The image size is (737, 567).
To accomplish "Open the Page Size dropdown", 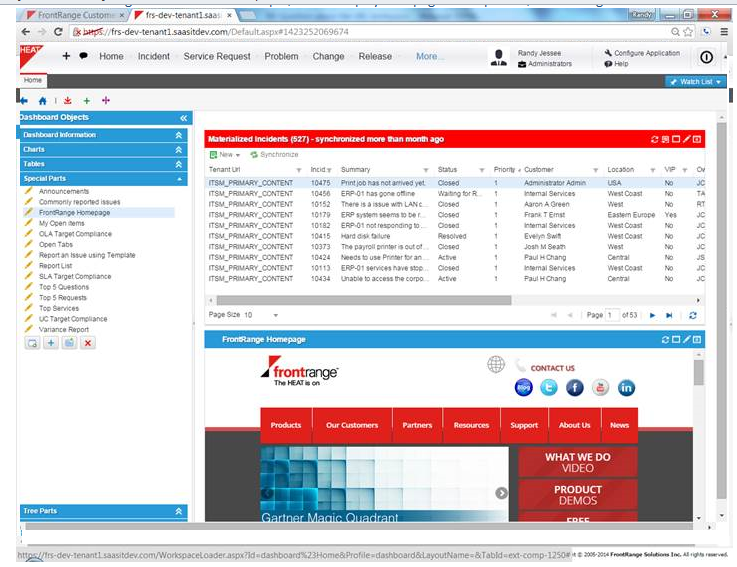I will coord(263,315).
